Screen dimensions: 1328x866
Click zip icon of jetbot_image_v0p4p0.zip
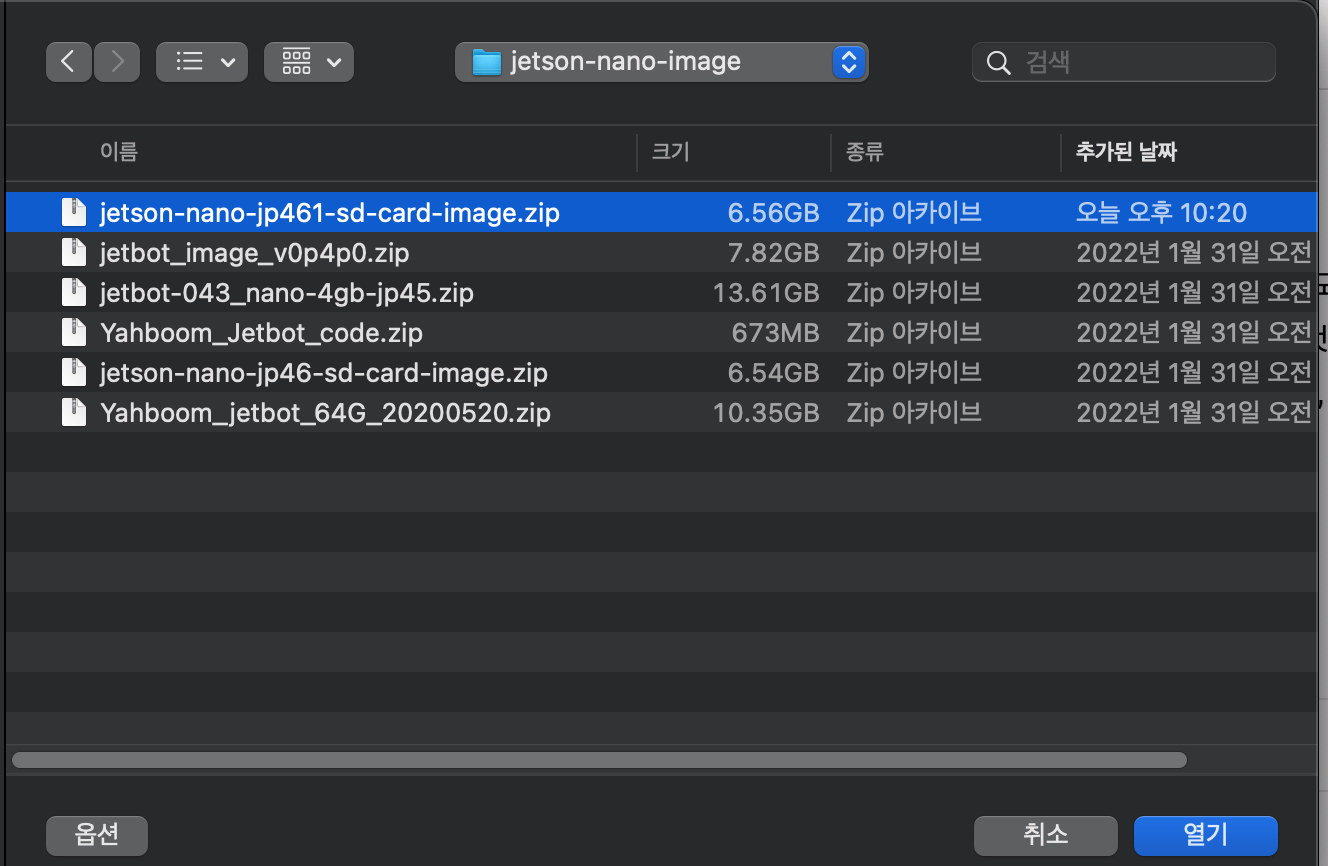click(74, 252)
